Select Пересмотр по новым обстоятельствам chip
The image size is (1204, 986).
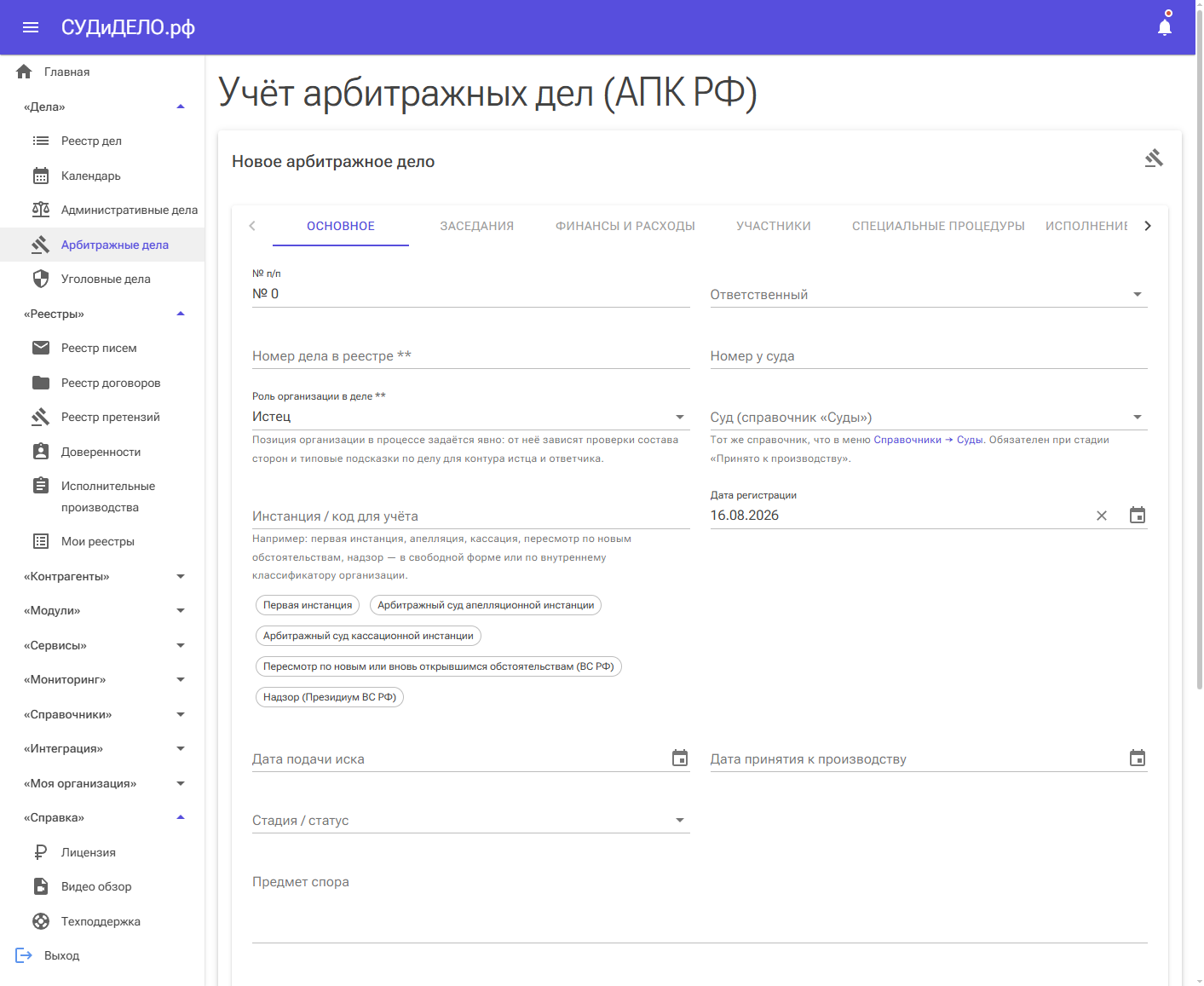(x=439, y=666)
